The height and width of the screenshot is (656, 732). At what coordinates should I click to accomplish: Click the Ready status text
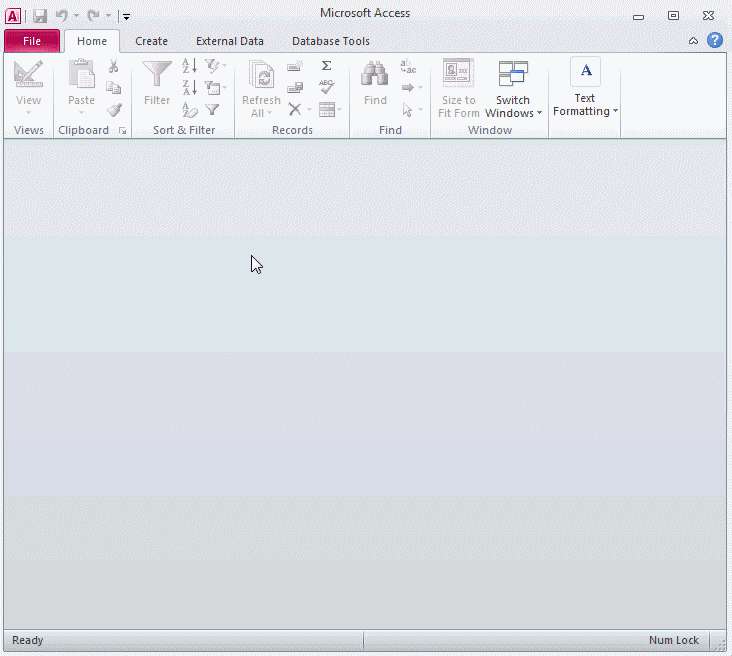[x=28, y=640]
